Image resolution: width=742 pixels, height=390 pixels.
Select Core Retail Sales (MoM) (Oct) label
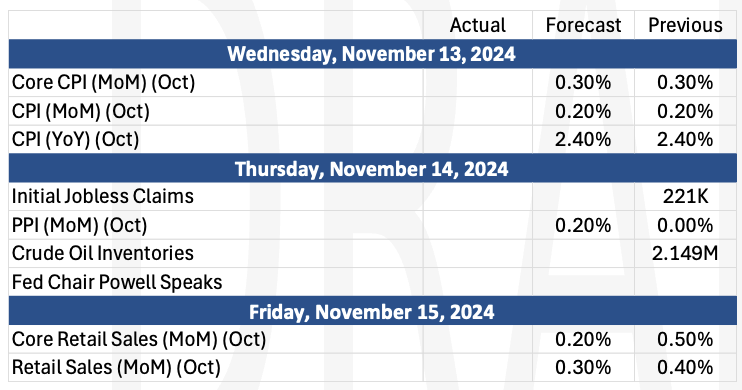(x=139, y=340)
